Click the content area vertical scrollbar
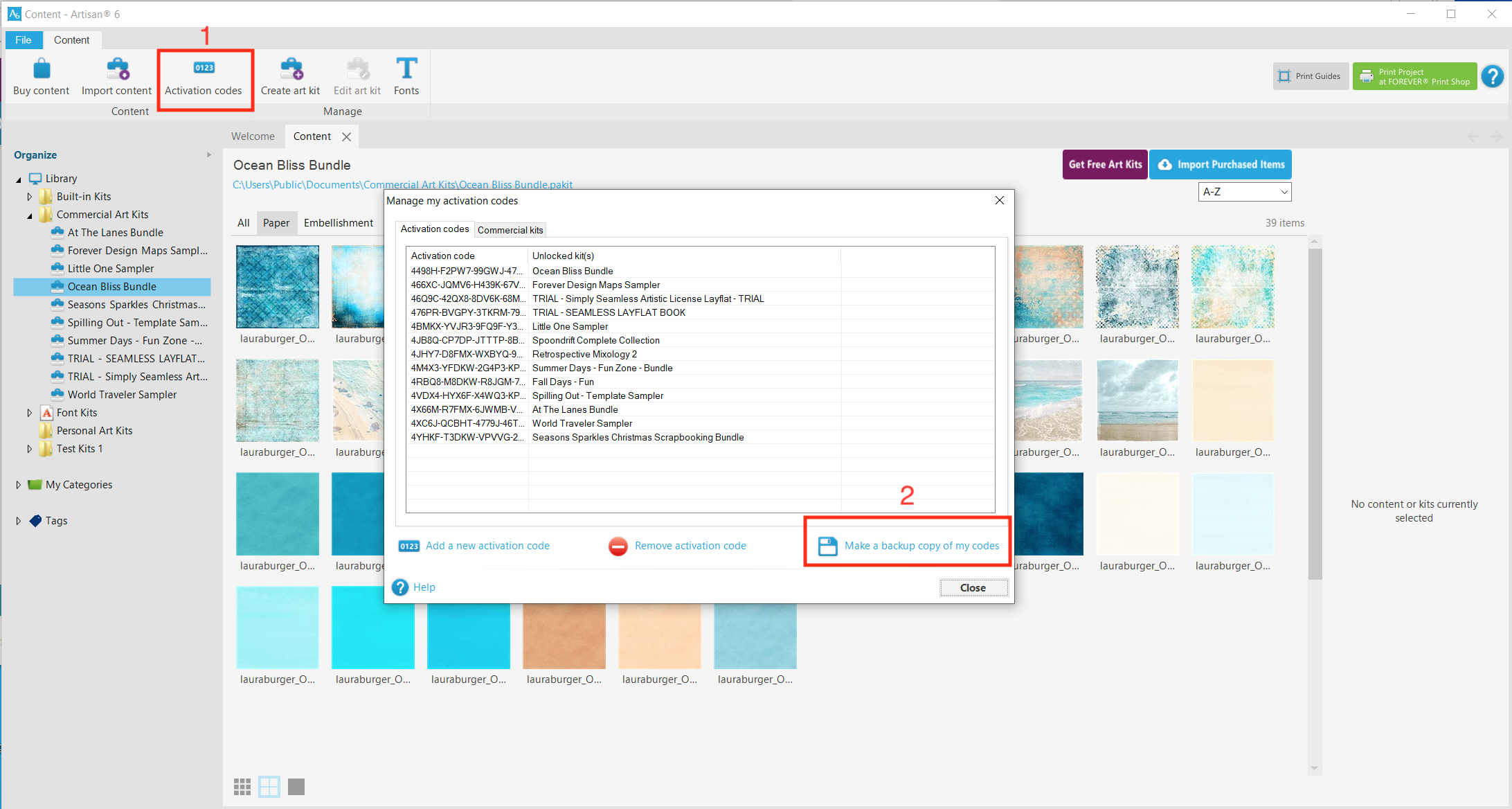The height and width of the screenshot is (809, 1512). pos(1315,414)
